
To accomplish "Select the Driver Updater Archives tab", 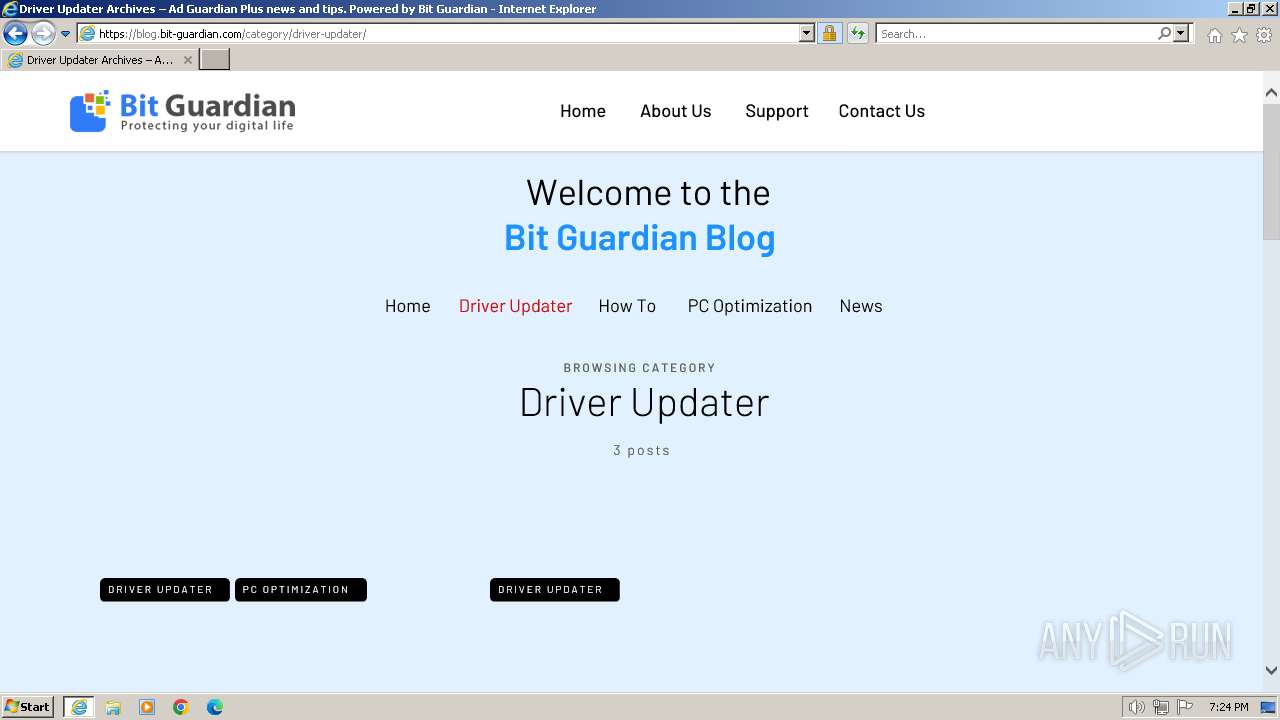I will tap(99, 60).
